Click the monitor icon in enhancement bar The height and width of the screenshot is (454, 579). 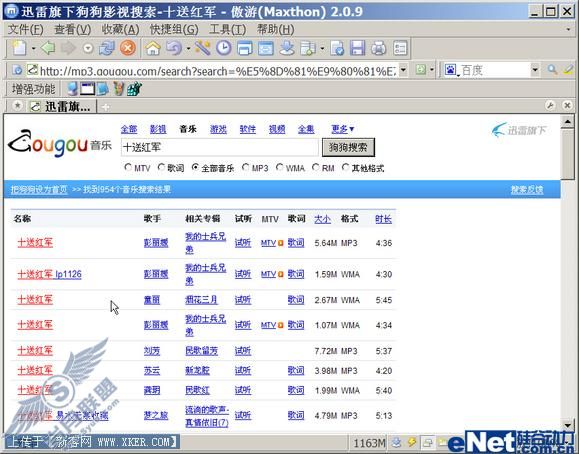(72, 89)
